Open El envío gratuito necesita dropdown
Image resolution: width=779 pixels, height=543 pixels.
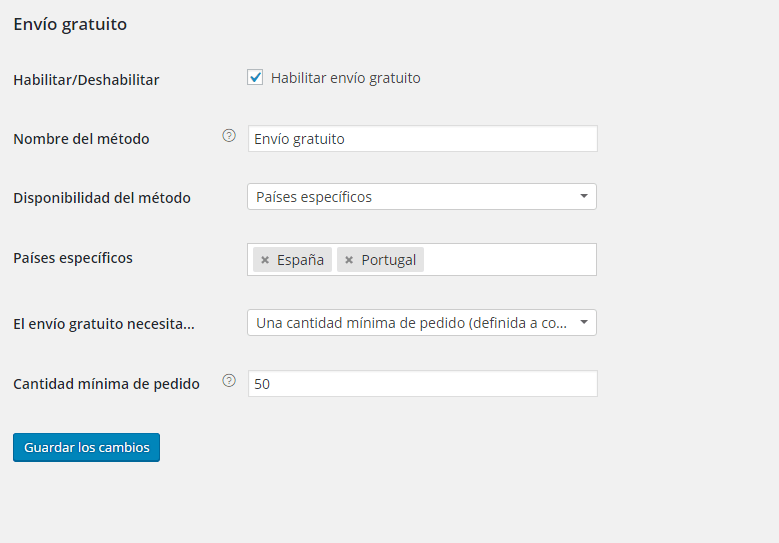422,323
